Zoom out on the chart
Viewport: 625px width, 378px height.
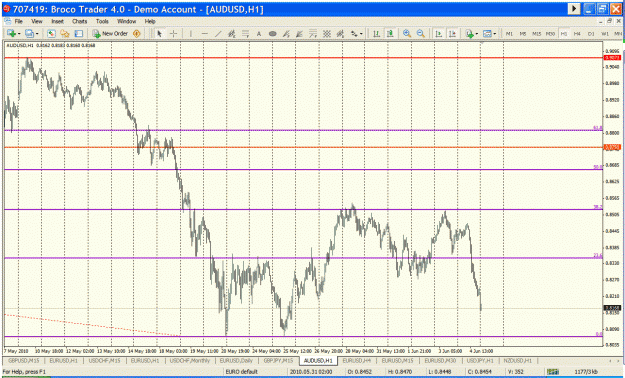click(x=420, y=34)
